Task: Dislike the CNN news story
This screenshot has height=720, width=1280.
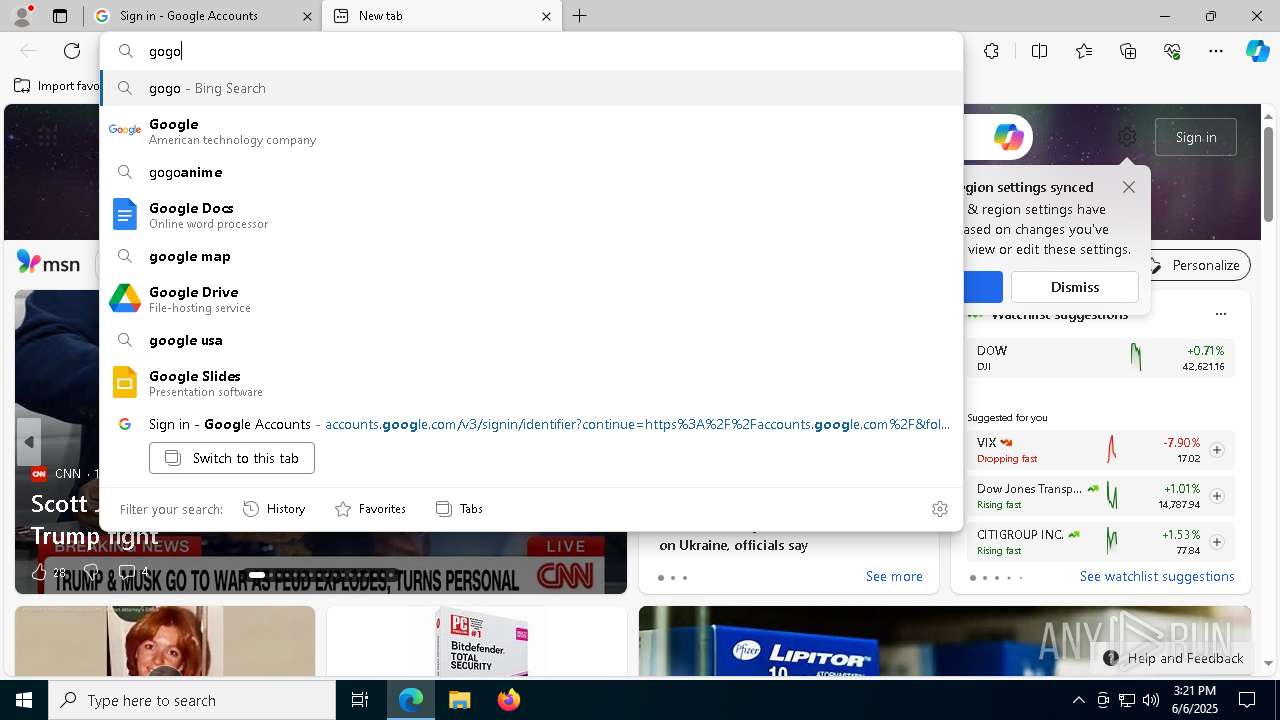Action: (x=91, y=572)
